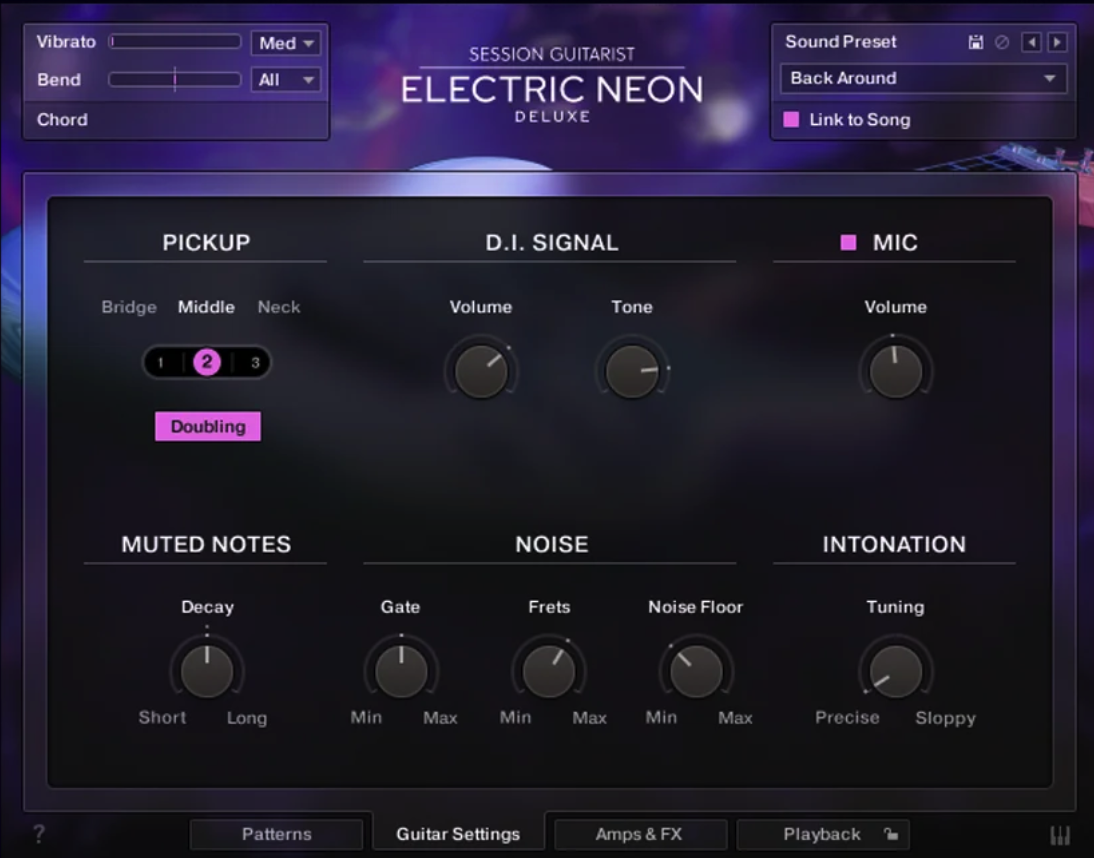
Task: Switch to the Amps & FX tab
Action: pyautogui.click(x=639, y=834)
